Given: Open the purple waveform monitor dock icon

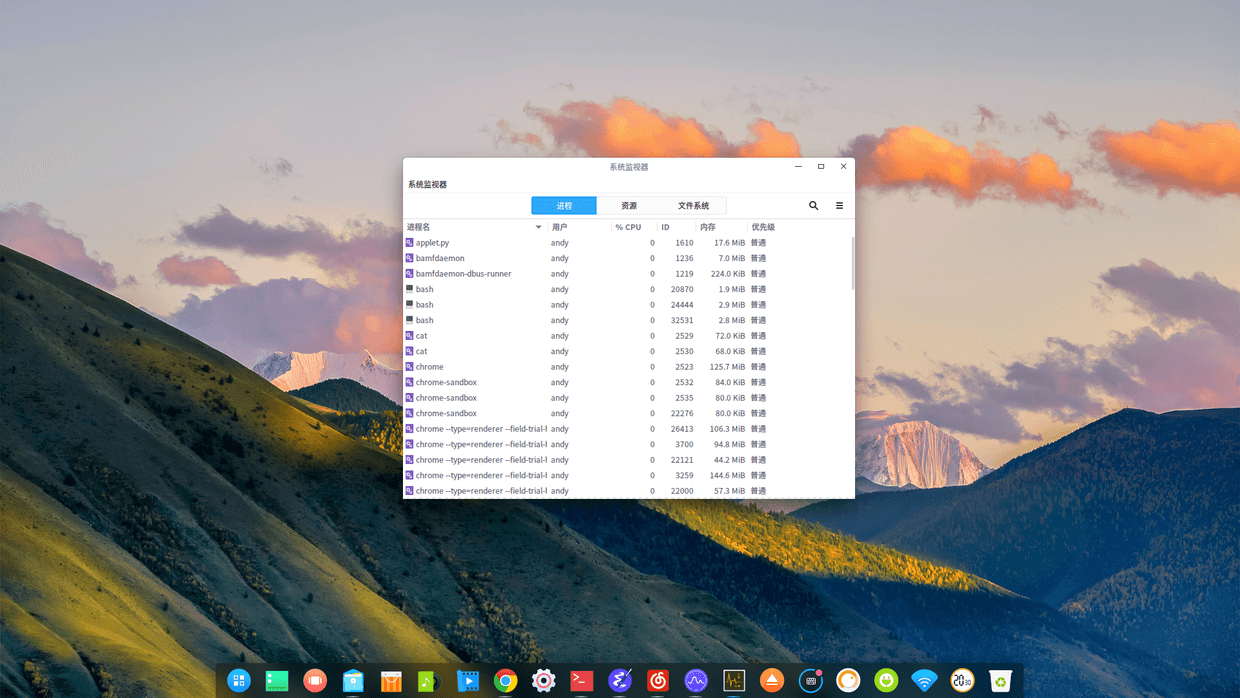Looking at the screenshot, I should pyautogui.click(x=696, y=681).
